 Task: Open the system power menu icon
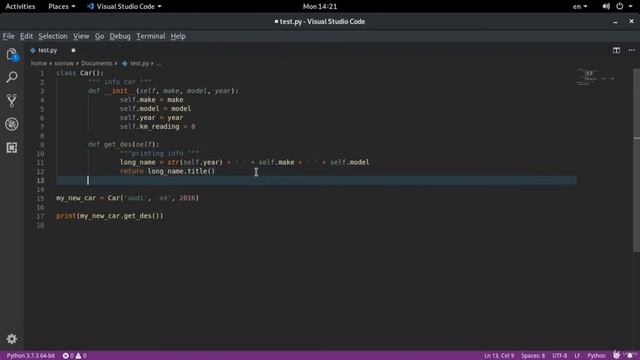pyautogui.click(x=620, y=7)
